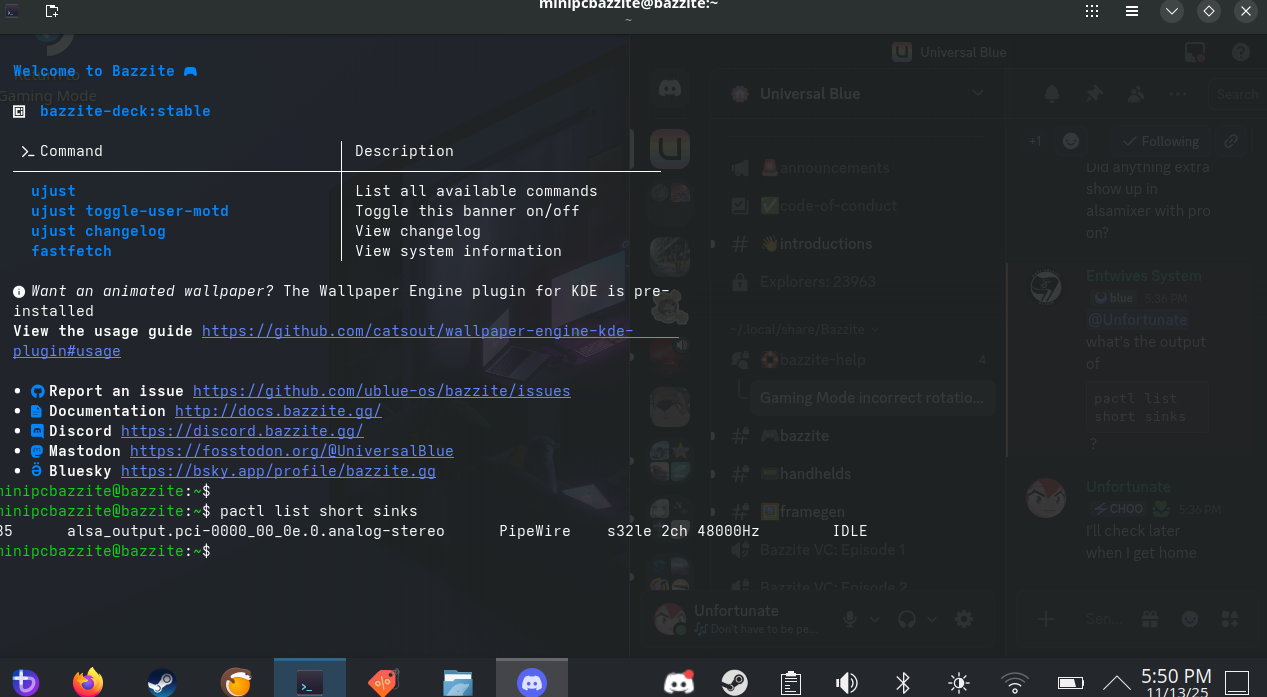Open Discord channel more options (three dots)
This screenshot has width=1267, height=697.
1178,94
